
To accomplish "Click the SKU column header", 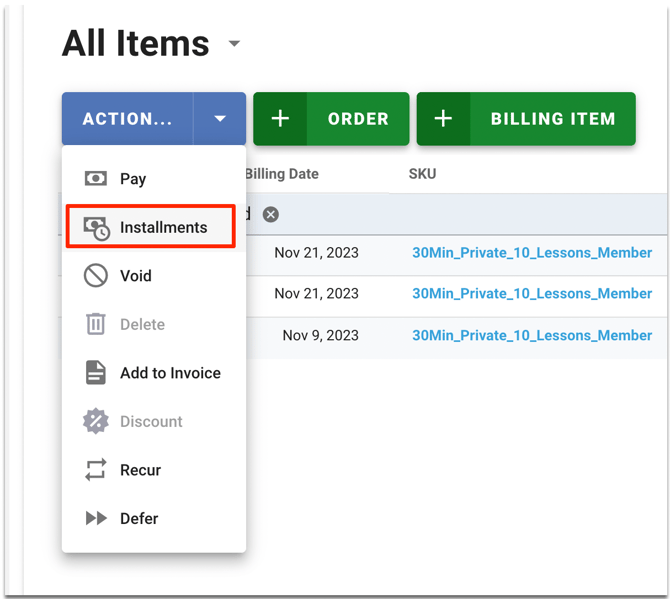I will pos(422,174).
